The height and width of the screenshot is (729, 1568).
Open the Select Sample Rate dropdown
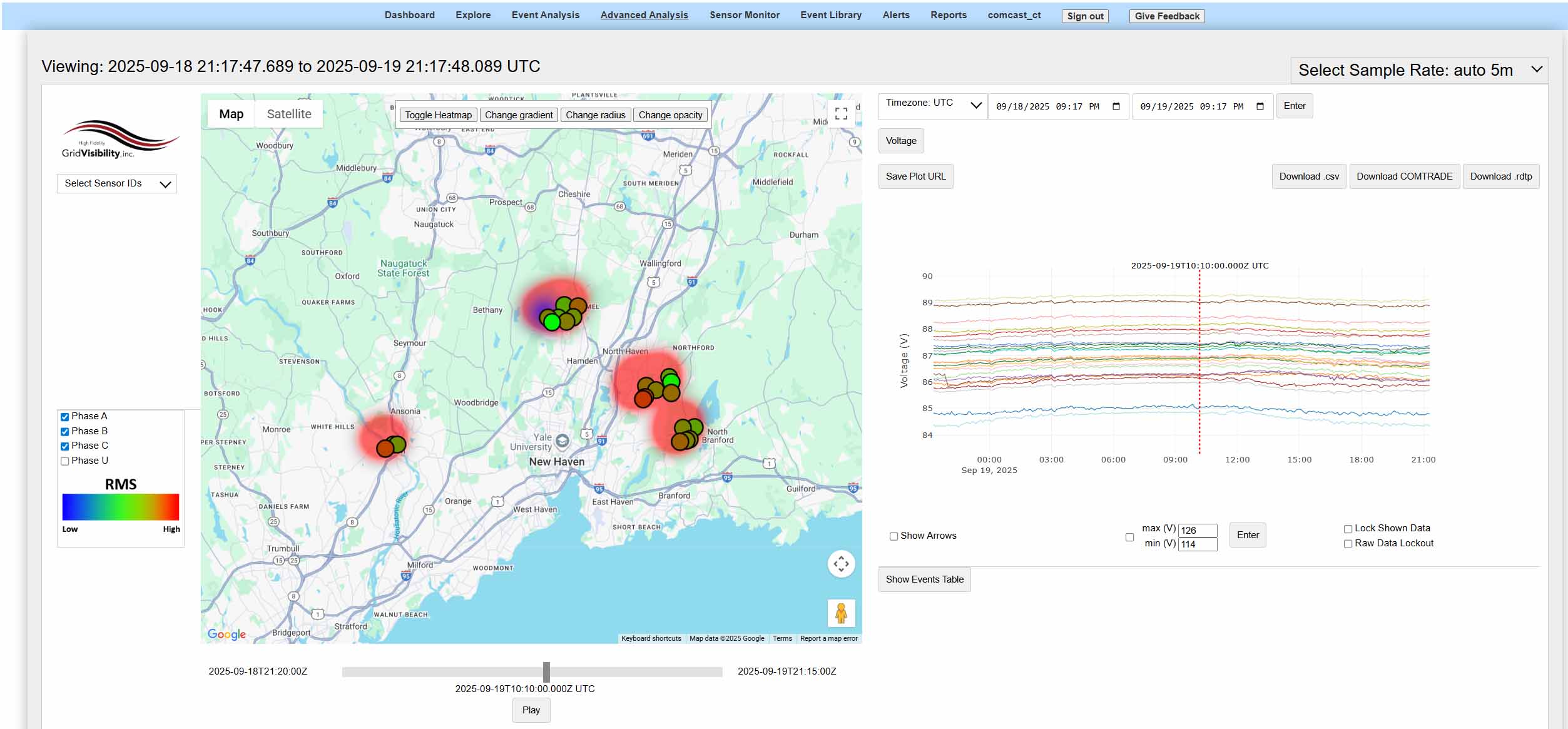(1418, 70)
